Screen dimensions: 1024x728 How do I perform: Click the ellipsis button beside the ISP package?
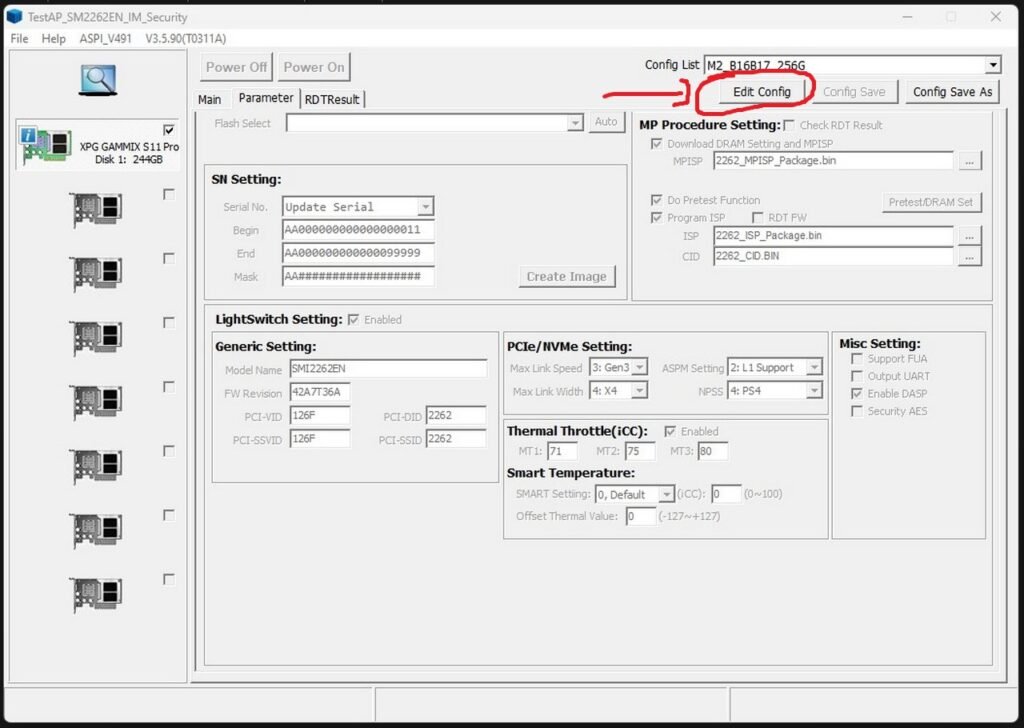(x=969, y=237)
